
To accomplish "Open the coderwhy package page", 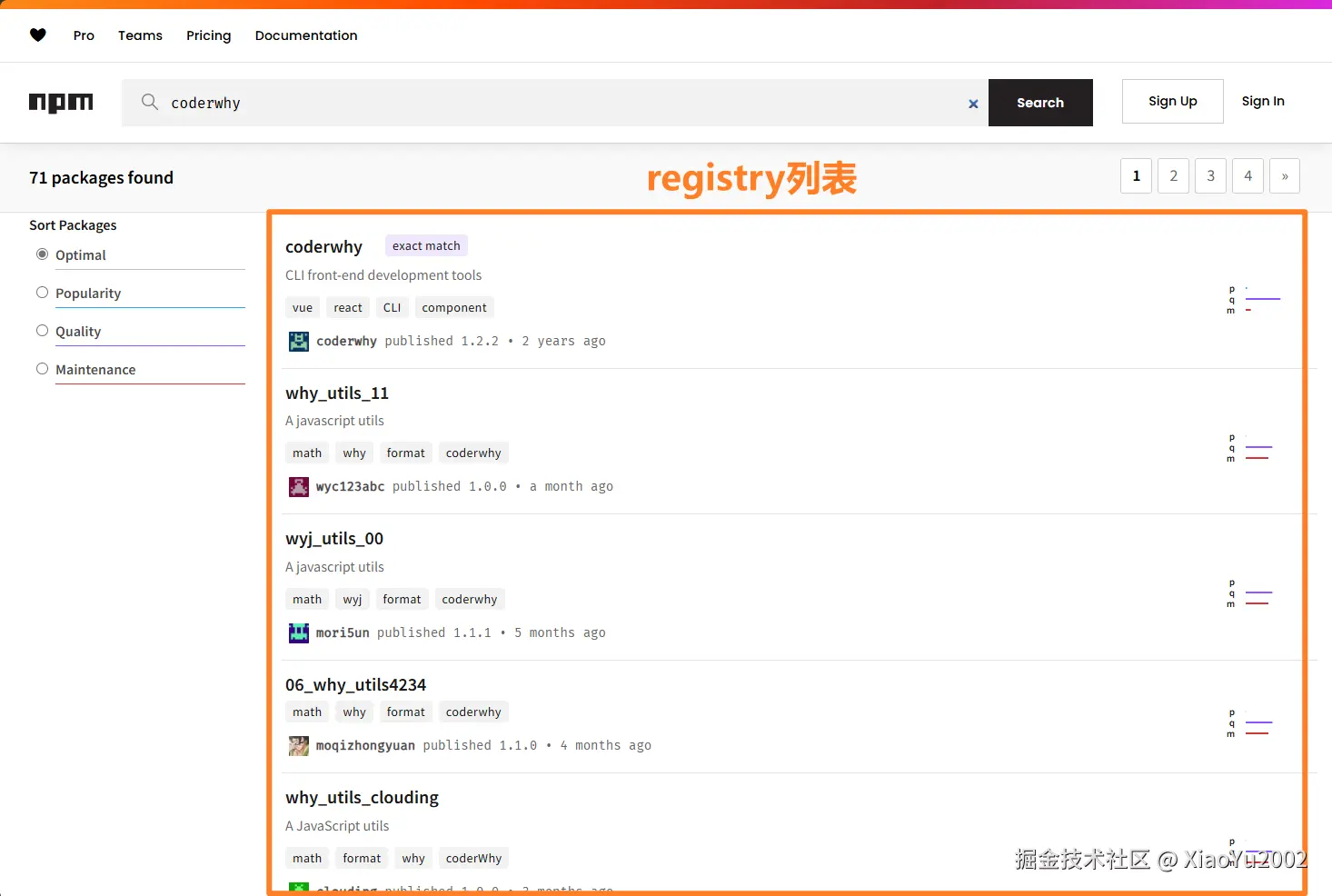I will tap(323, 246).
